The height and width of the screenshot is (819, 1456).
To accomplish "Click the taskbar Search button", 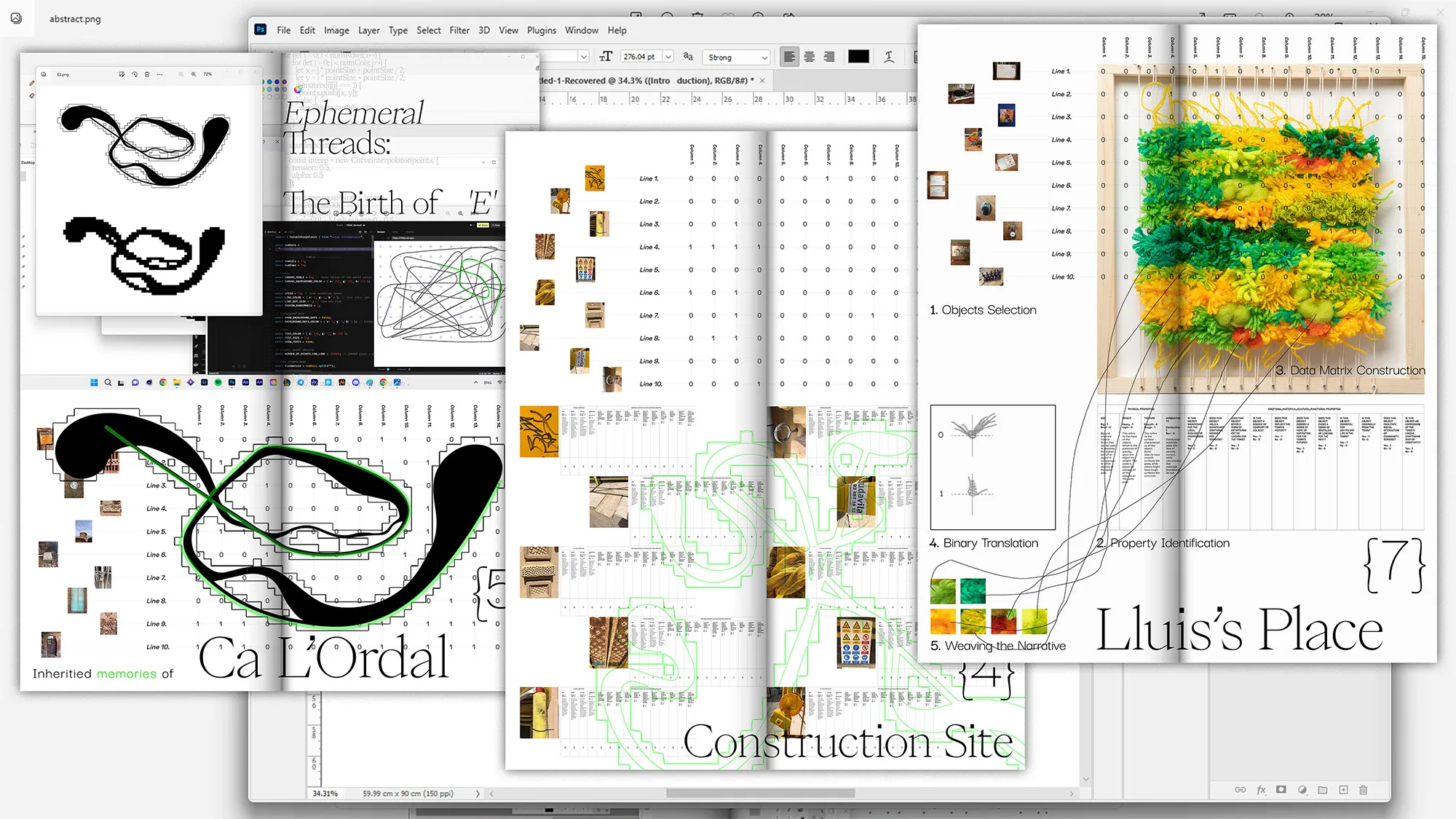I will [x=108, y=383].
